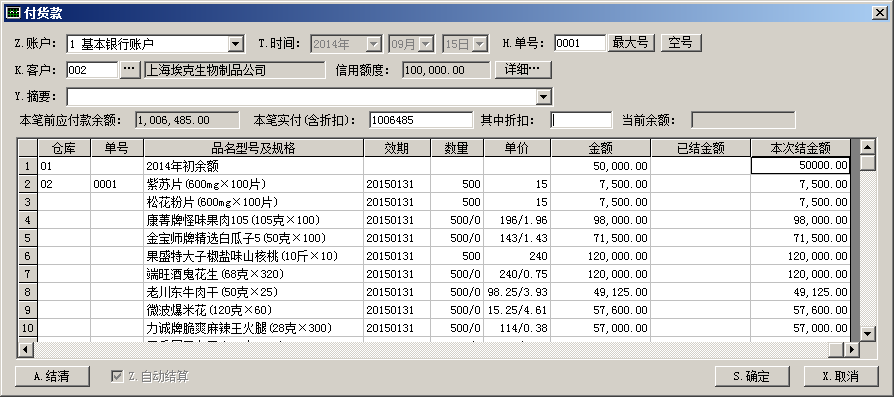Click the 摘要 text box

click(x=302, y=97)
